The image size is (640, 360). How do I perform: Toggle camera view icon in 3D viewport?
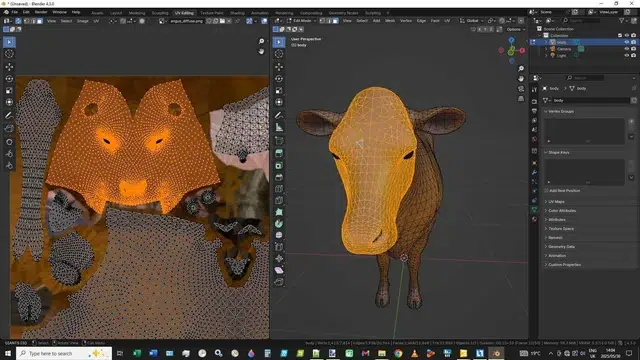coord(521,89)
